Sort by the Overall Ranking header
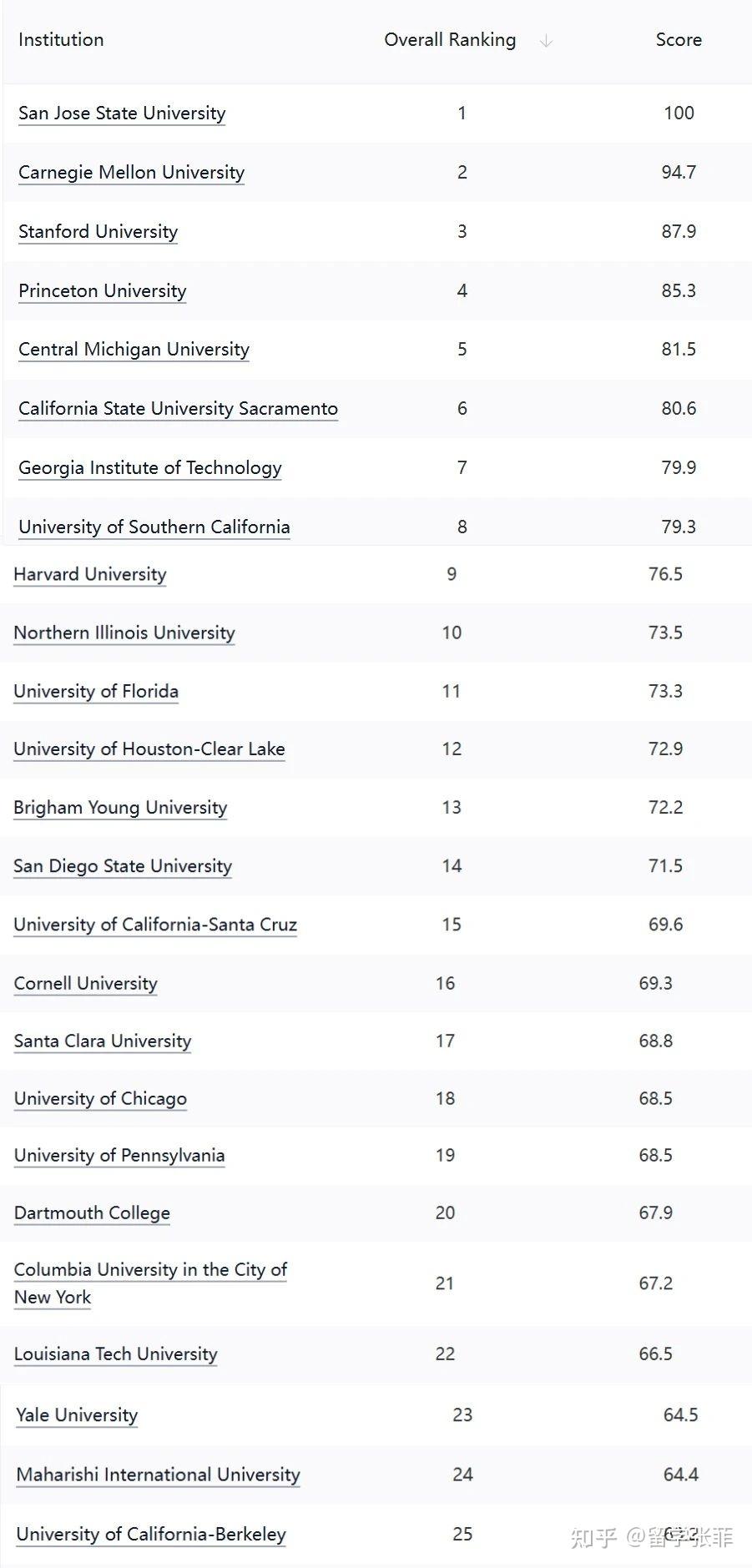Viewport: 752px width, 1568px height. (x=450, y=40)
